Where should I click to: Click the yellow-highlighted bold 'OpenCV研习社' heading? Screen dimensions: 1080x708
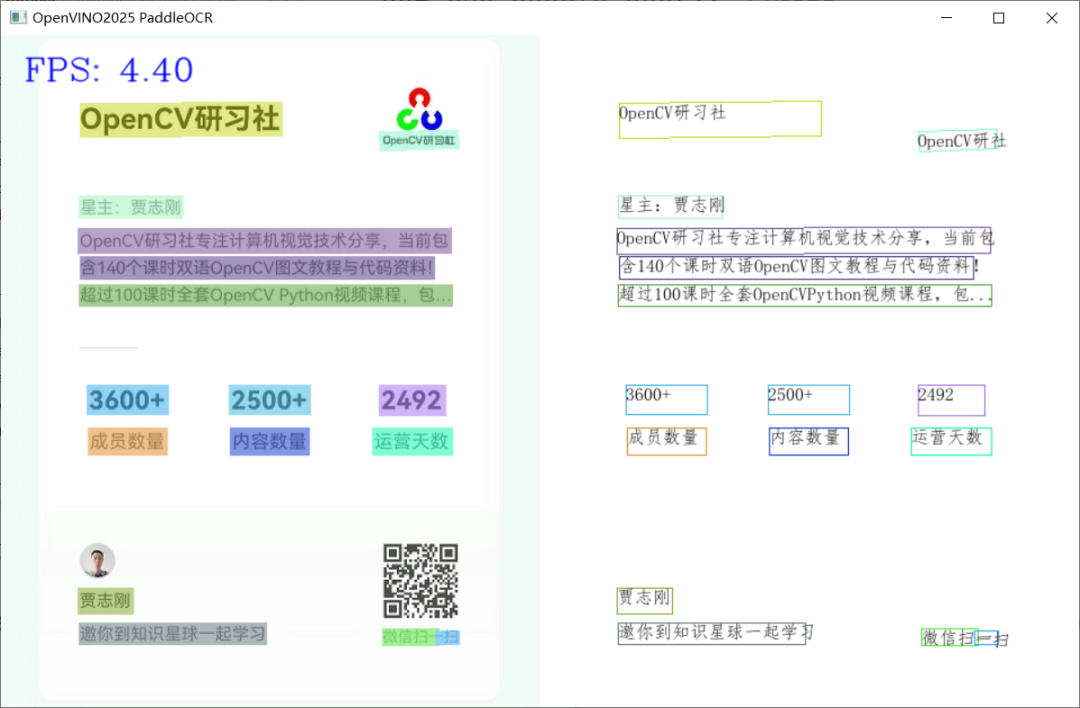[180, 119]
